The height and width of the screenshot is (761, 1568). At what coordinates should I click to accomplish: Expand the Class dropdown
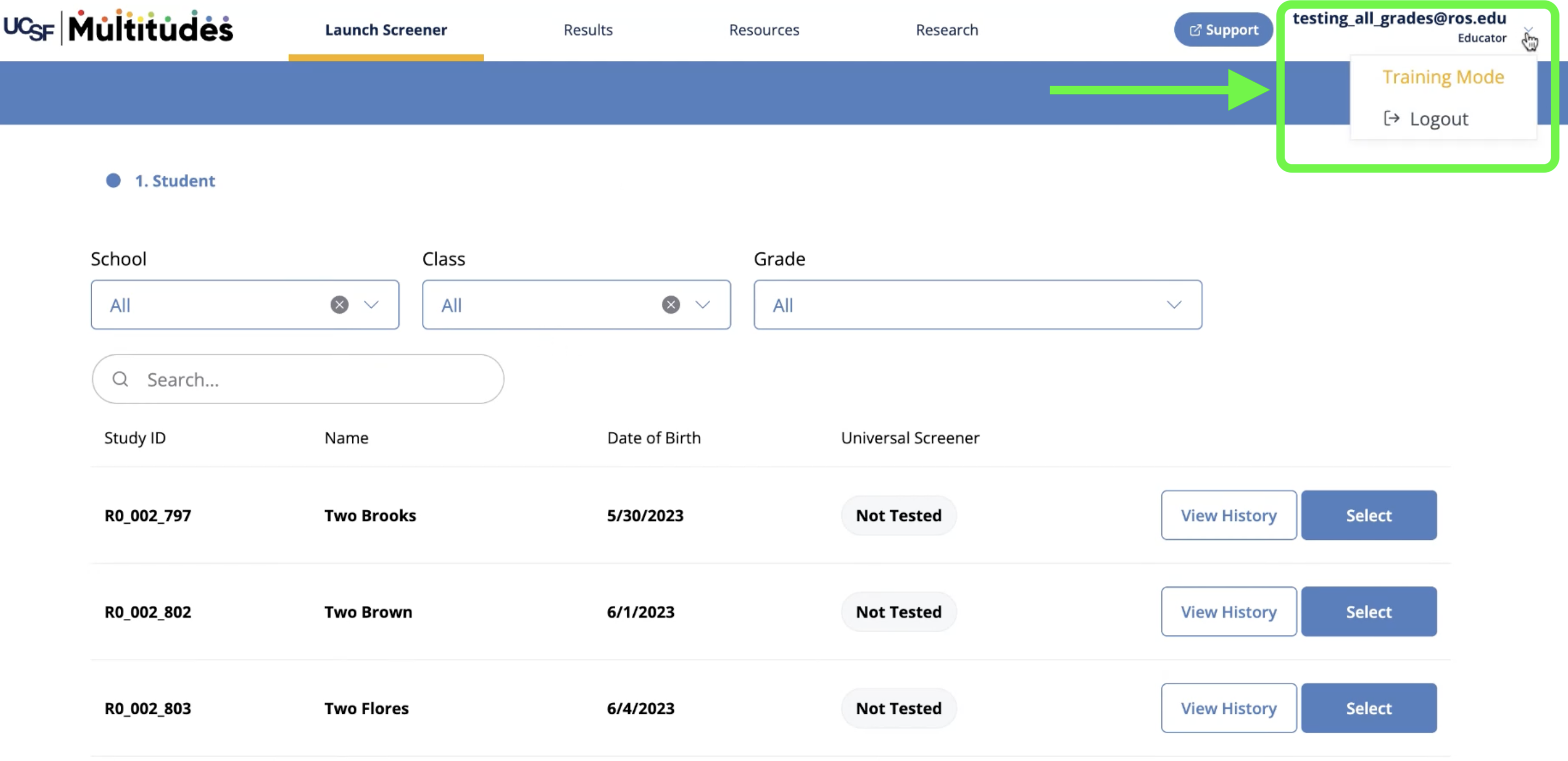tap(702, 304)
